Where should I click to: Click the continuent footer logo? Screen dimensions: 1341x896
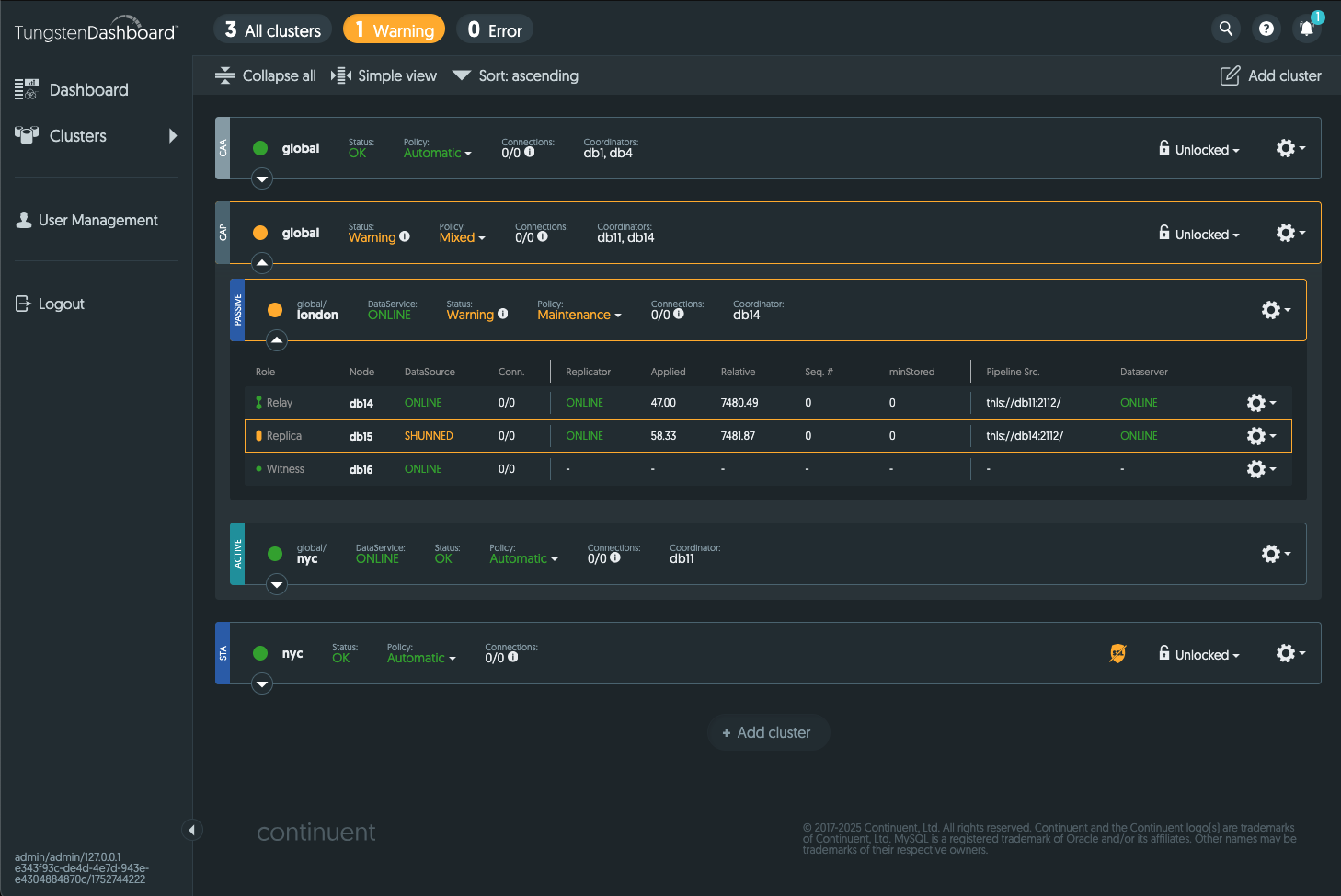[x=315, y=832]
